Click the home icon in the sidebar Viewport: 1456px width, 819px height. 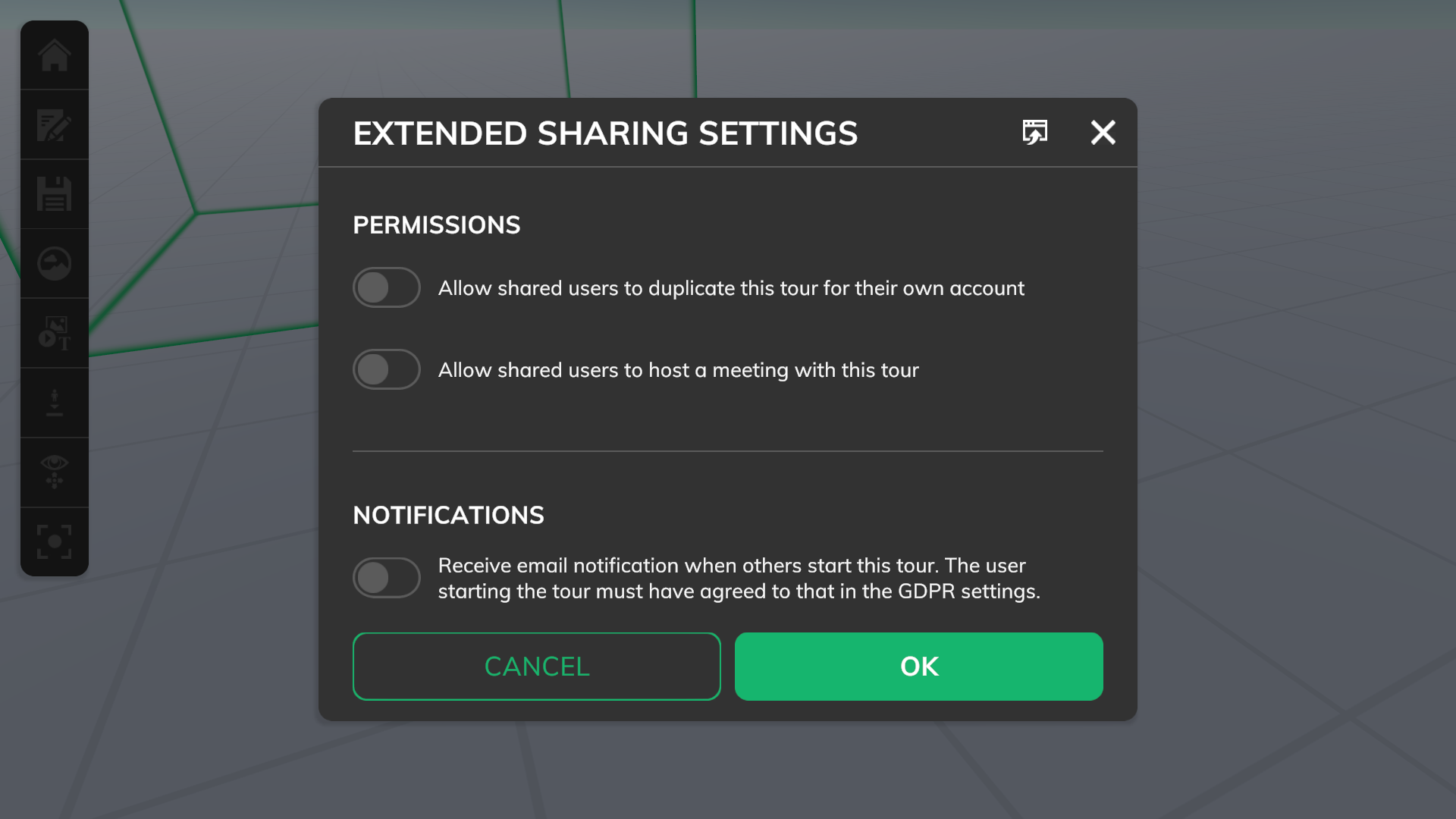pyautogui.click(x=54, y=54)
